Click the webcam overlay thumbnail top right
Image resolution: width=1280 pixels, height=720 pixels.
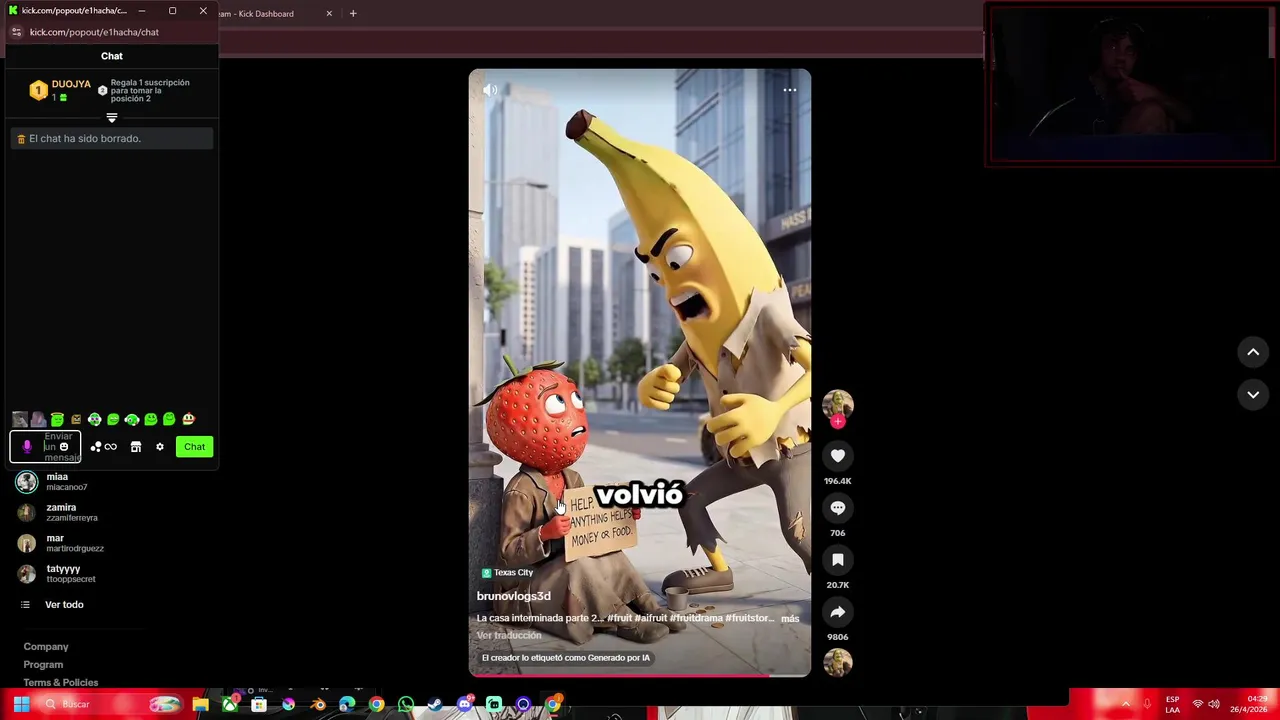1131,84
